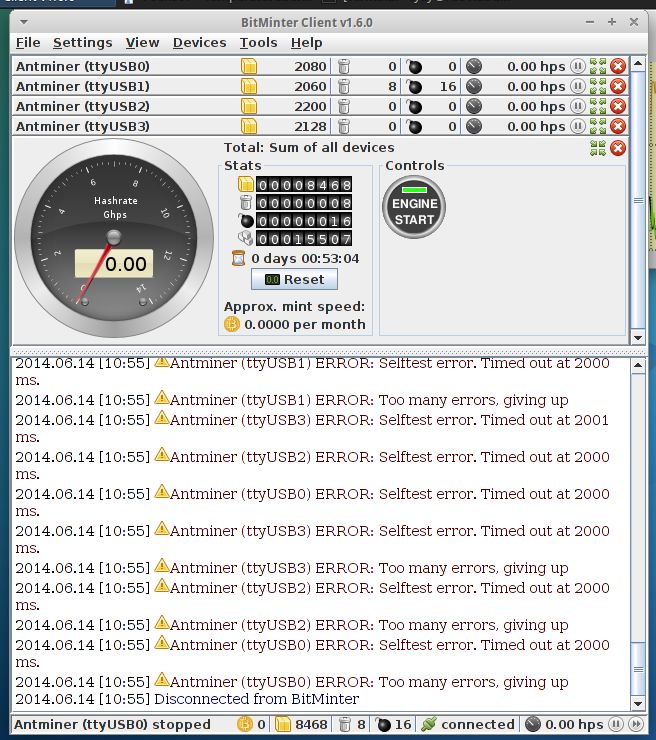Pause the Antminer (ttyUSB3) device
The image size is (656, 740).
[577, 126]
